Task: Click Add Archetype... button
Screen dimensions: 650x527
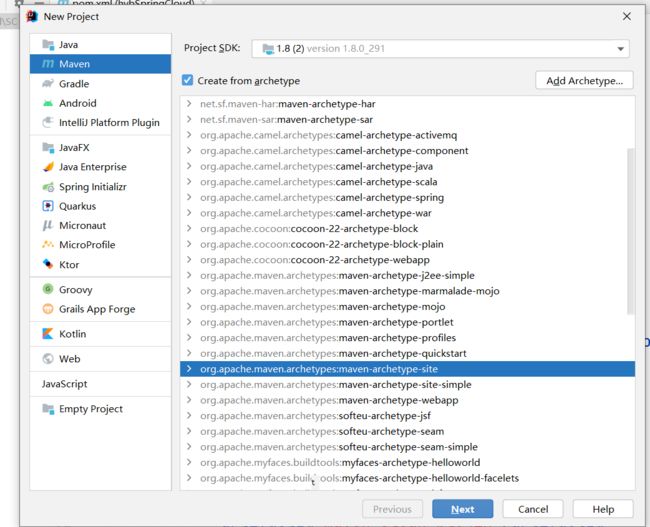Action: (584, 80)
